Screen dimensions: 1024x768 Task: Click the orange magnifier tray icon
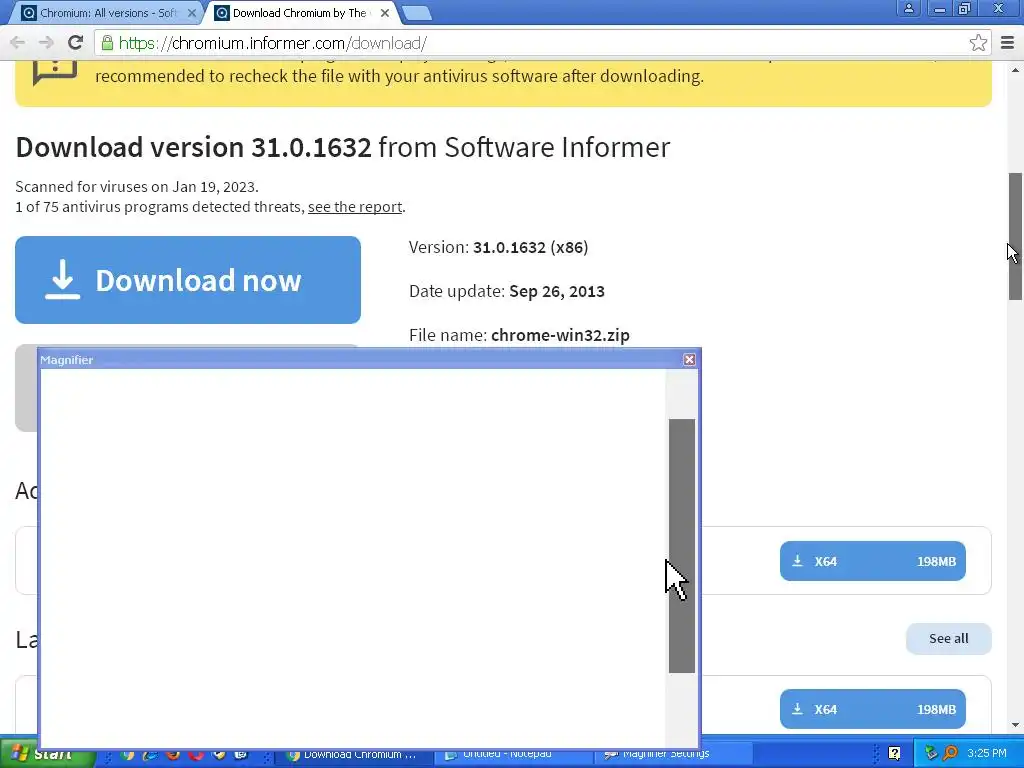pyautogui.click(x=950, y=754)
